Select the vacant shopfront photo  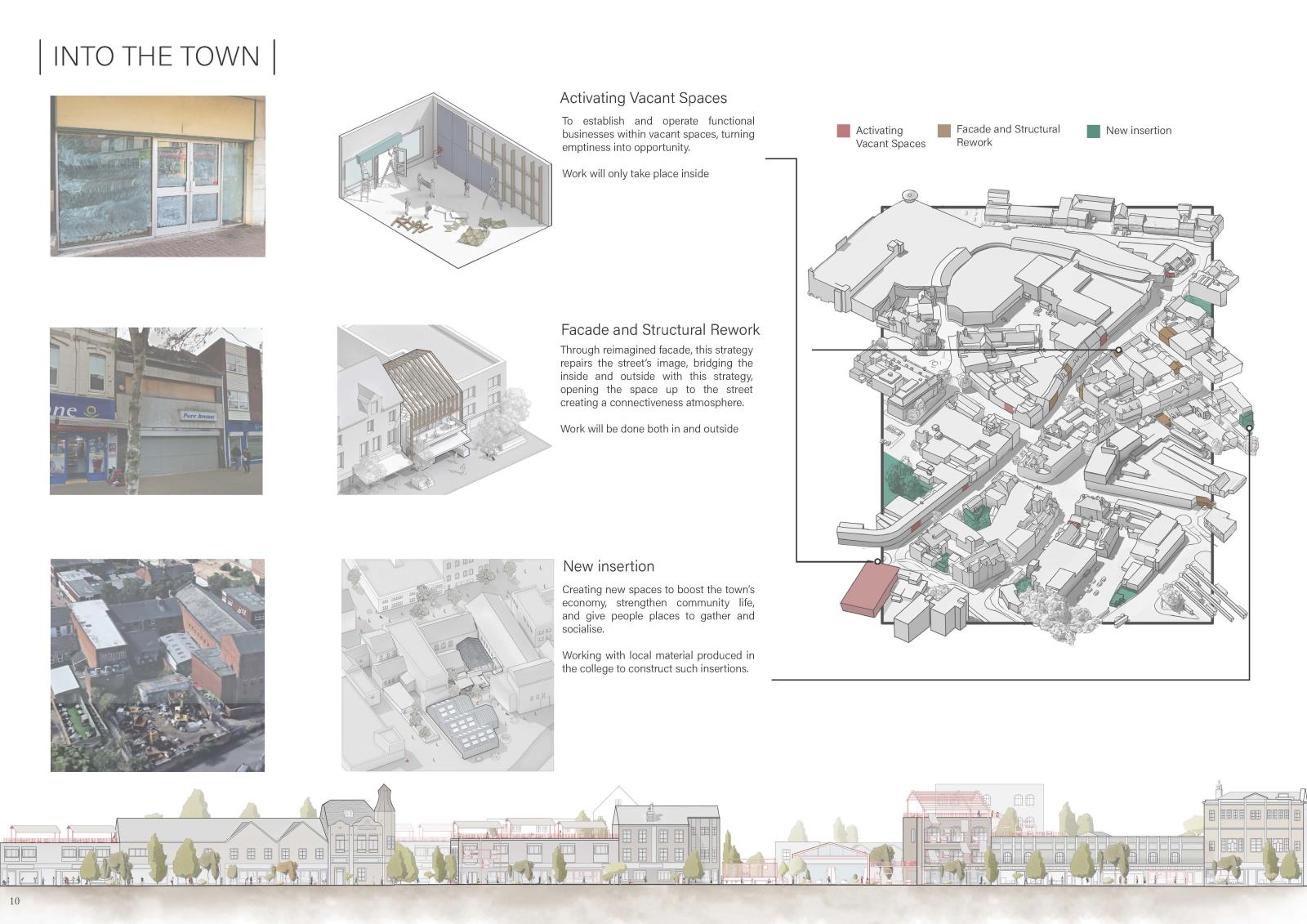[158, 176]
